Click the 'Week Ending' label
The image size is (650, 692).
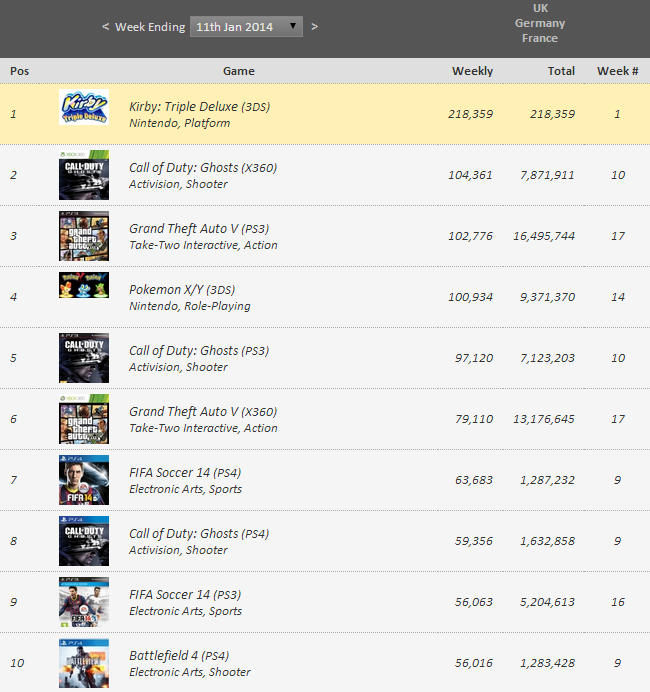point(150,27)
